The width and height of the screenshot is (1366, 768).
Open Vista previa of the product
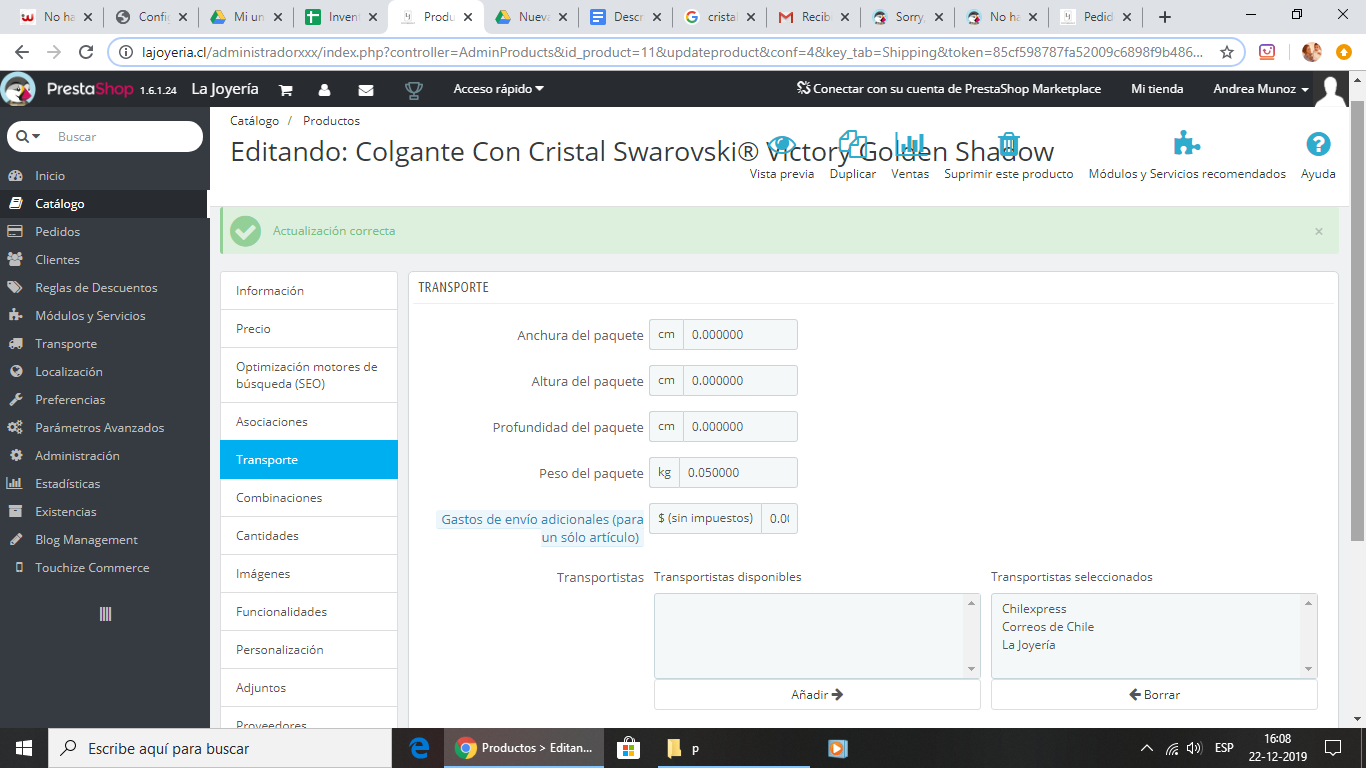click(782, 156)
